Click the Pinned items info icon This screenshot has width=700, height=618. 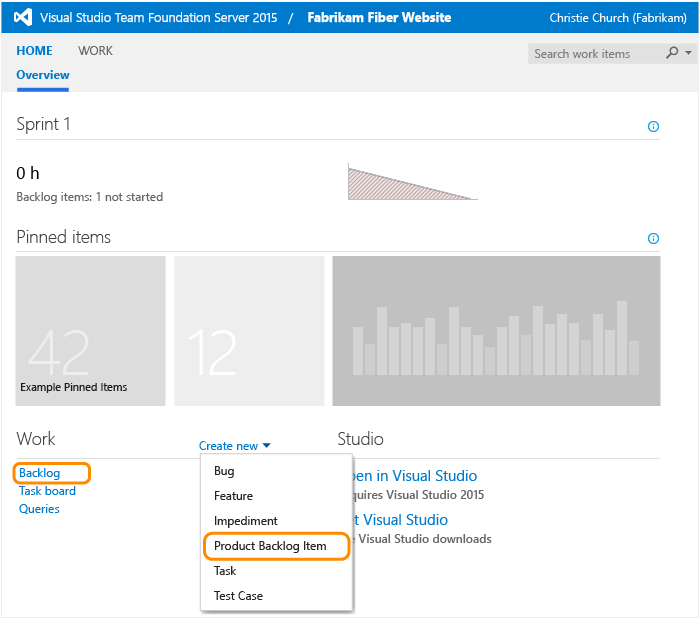pyautogui.click(x=653, y=238)
